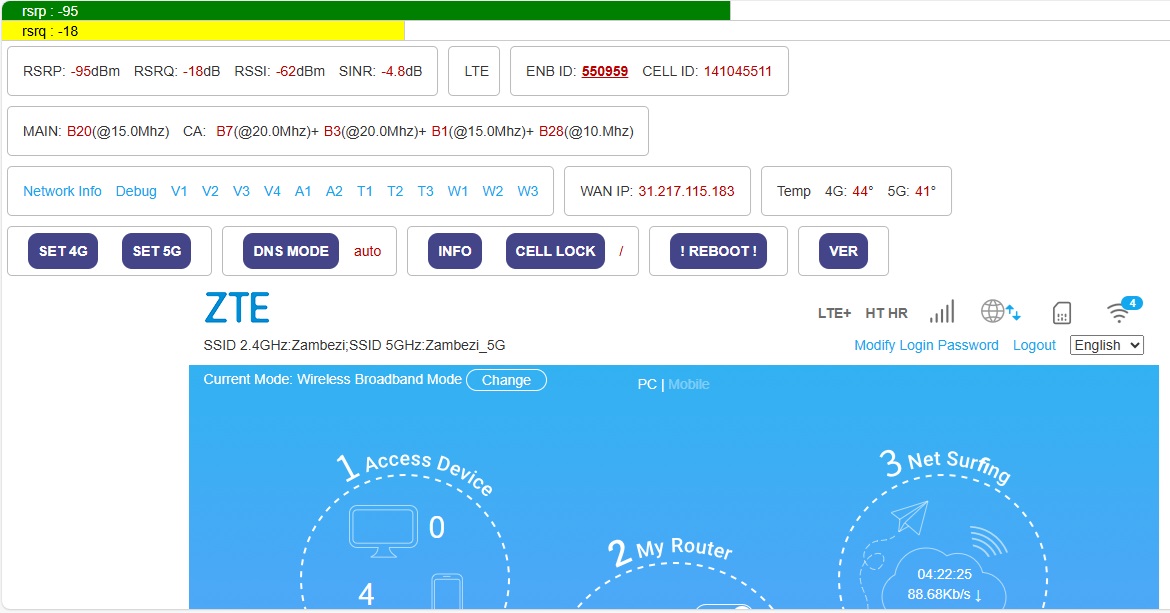Select the T1 link
This screenshot has width=1170, height=613.
[365, 191]
